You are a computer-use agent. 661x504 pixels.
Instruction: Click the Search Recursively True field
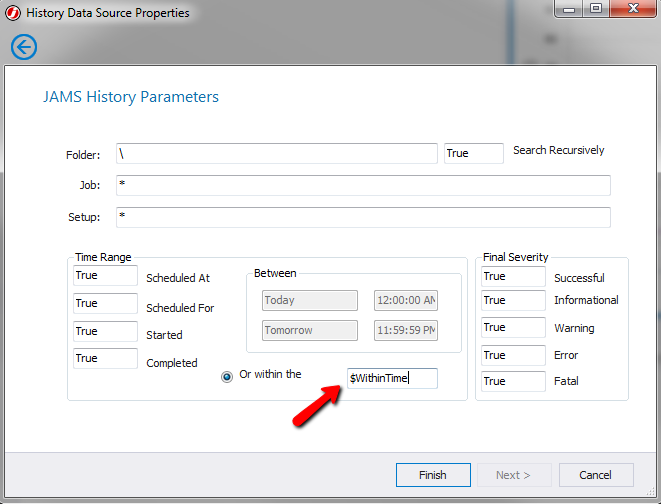click(x=474, y=153)
